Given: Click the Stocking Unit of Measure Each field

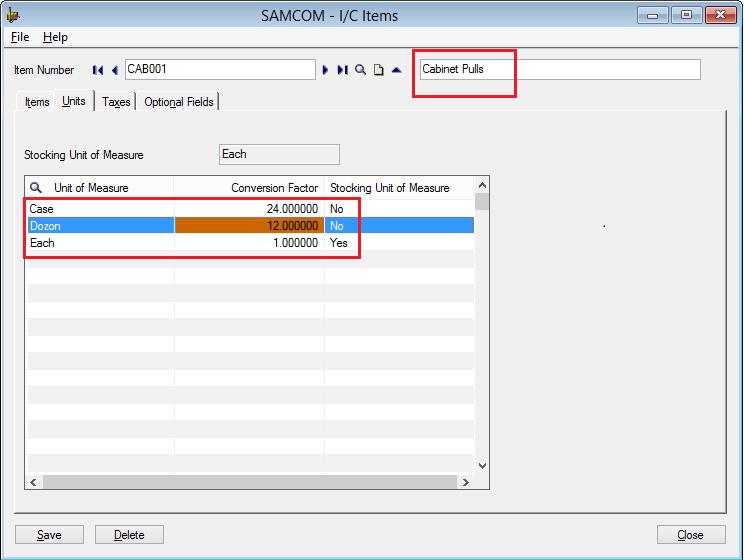Looking at the screenshot, I should 279,154.
